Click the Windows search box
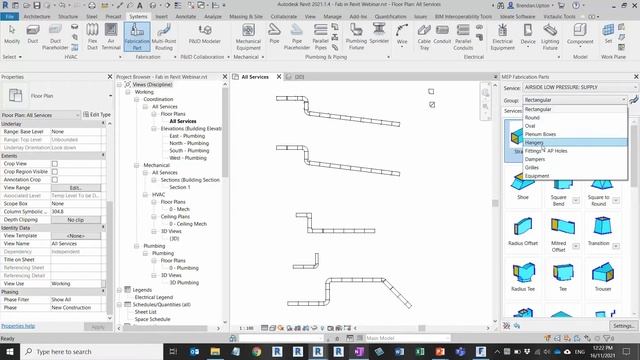The height and width of the screenshot is (360, 640). 91,351
